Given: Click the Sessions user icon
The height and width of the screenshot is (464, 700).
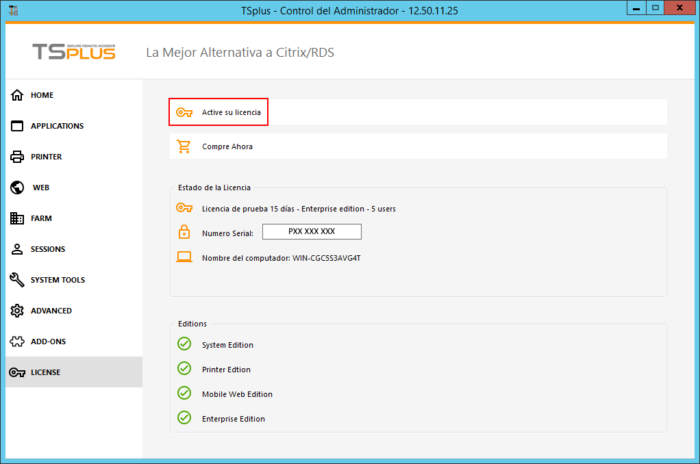Looking at the screenshot, I should point(17,249).
